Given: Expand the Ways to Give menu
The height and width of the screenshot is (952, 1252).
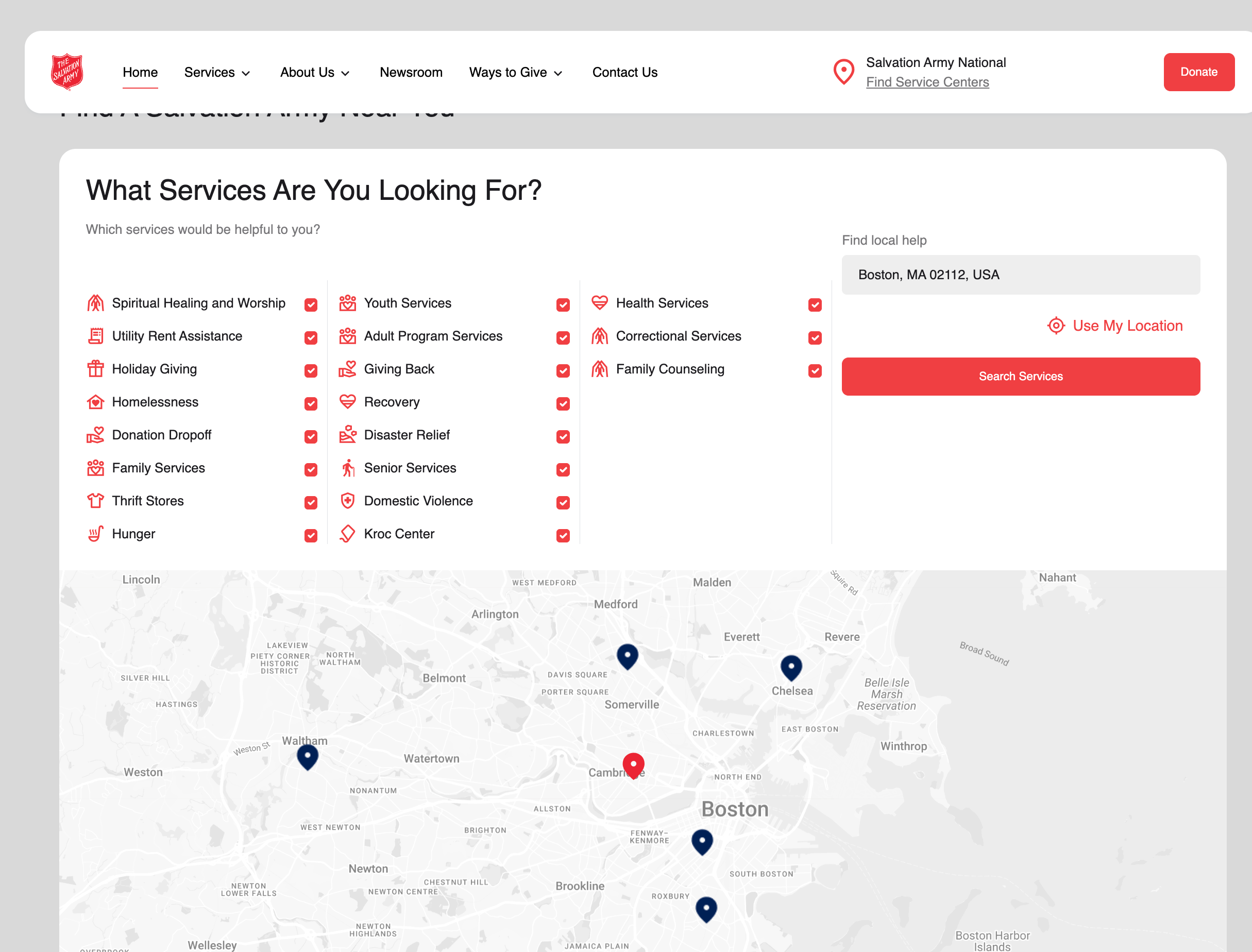Looking at the screenshot, I should 515,73.
